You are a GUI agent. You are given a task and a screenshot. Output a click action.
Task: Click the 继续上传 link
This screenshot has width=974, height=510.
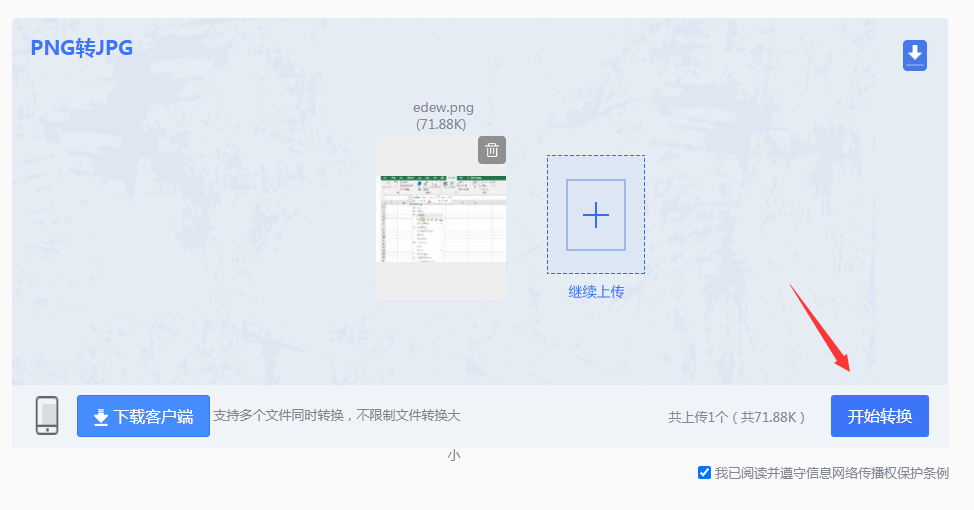tap(596, 292)
